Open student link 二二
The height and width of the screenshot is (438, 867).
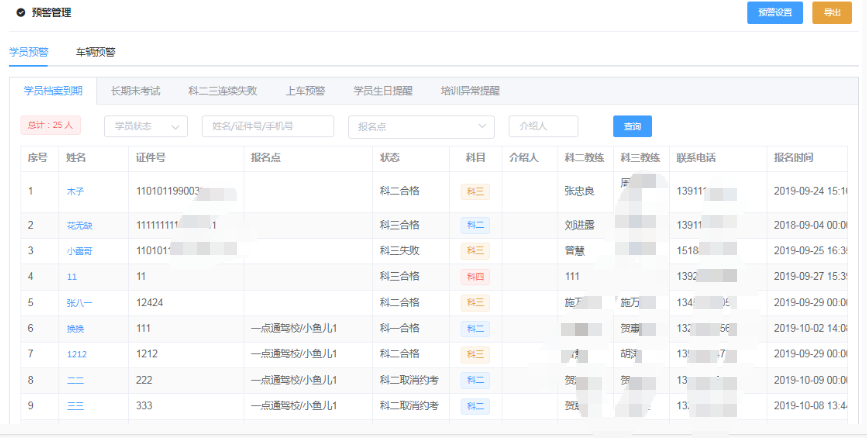pyautogui.click(x=75, y=380)
